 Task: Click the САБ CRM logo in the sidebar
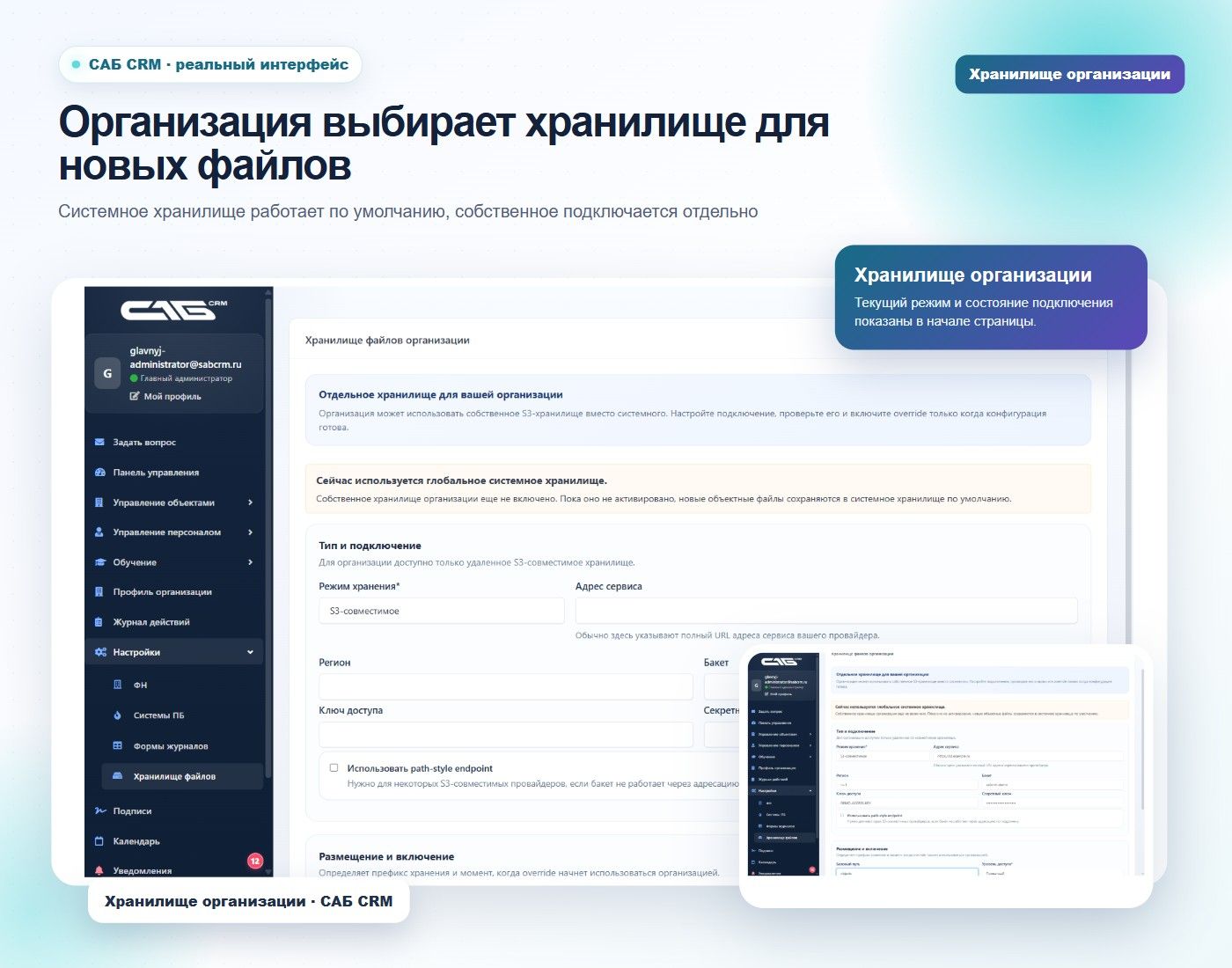(x=173, y=309)
